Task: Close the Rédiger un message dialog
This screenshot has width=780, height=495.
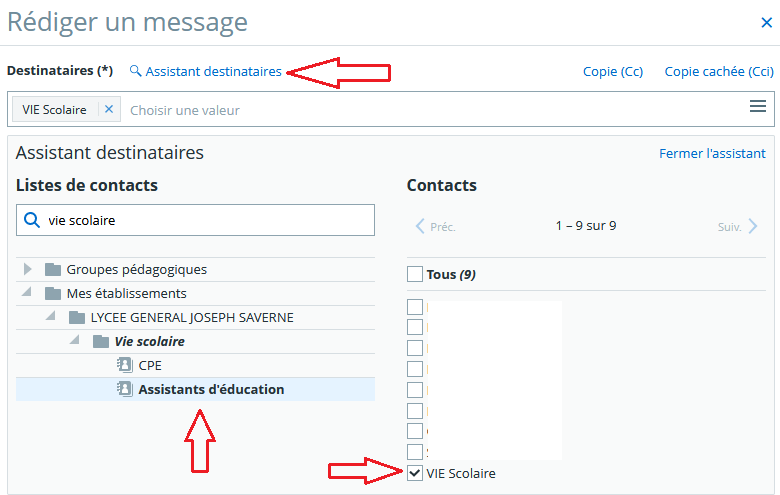Action: pyautogui.click(x=766, y=21)
